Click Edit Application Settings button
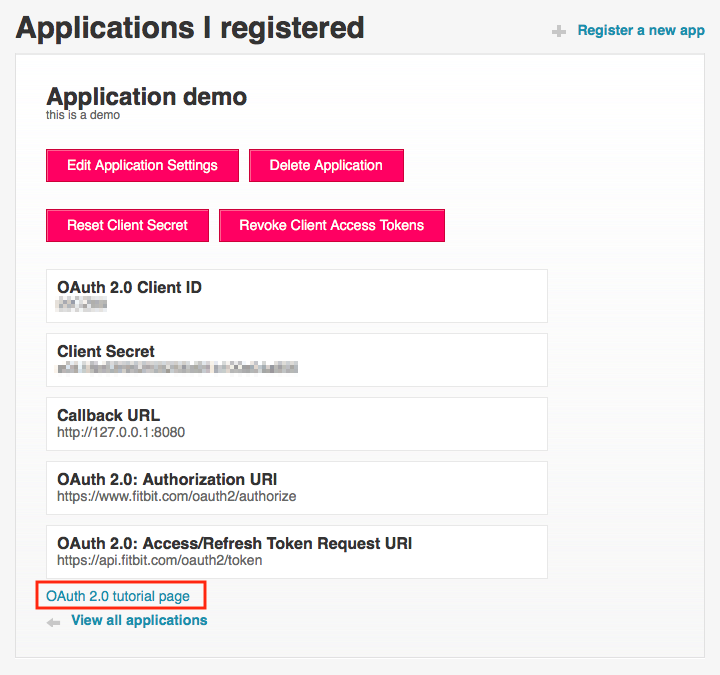 [x=142, y=165]
